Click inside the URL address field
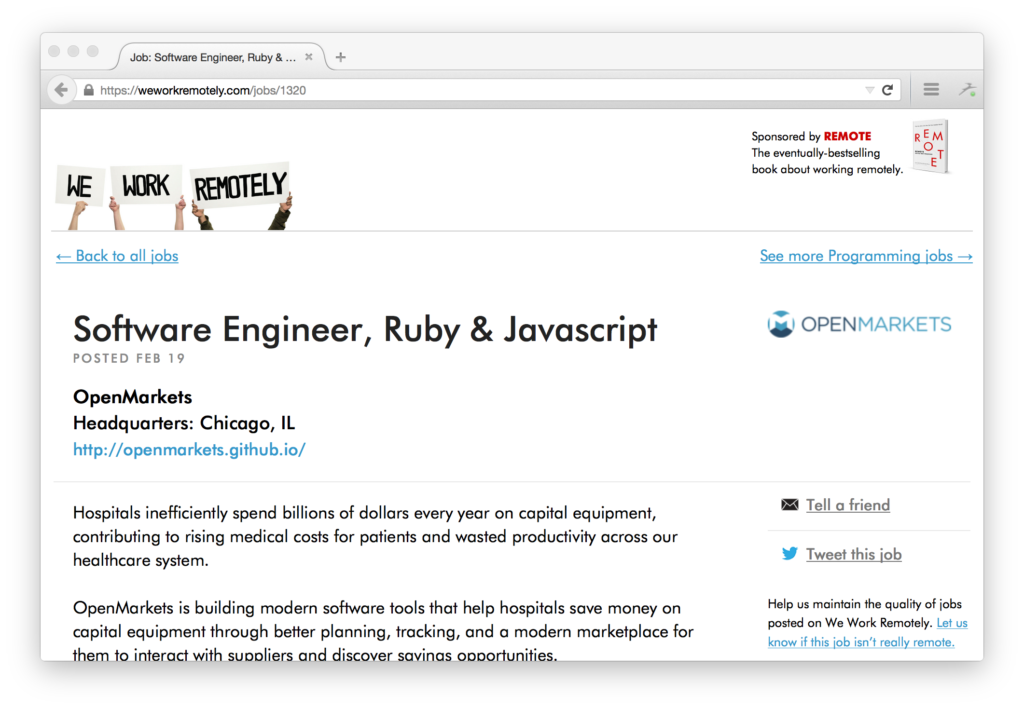 pyautogui.click(x=400, y=89)
